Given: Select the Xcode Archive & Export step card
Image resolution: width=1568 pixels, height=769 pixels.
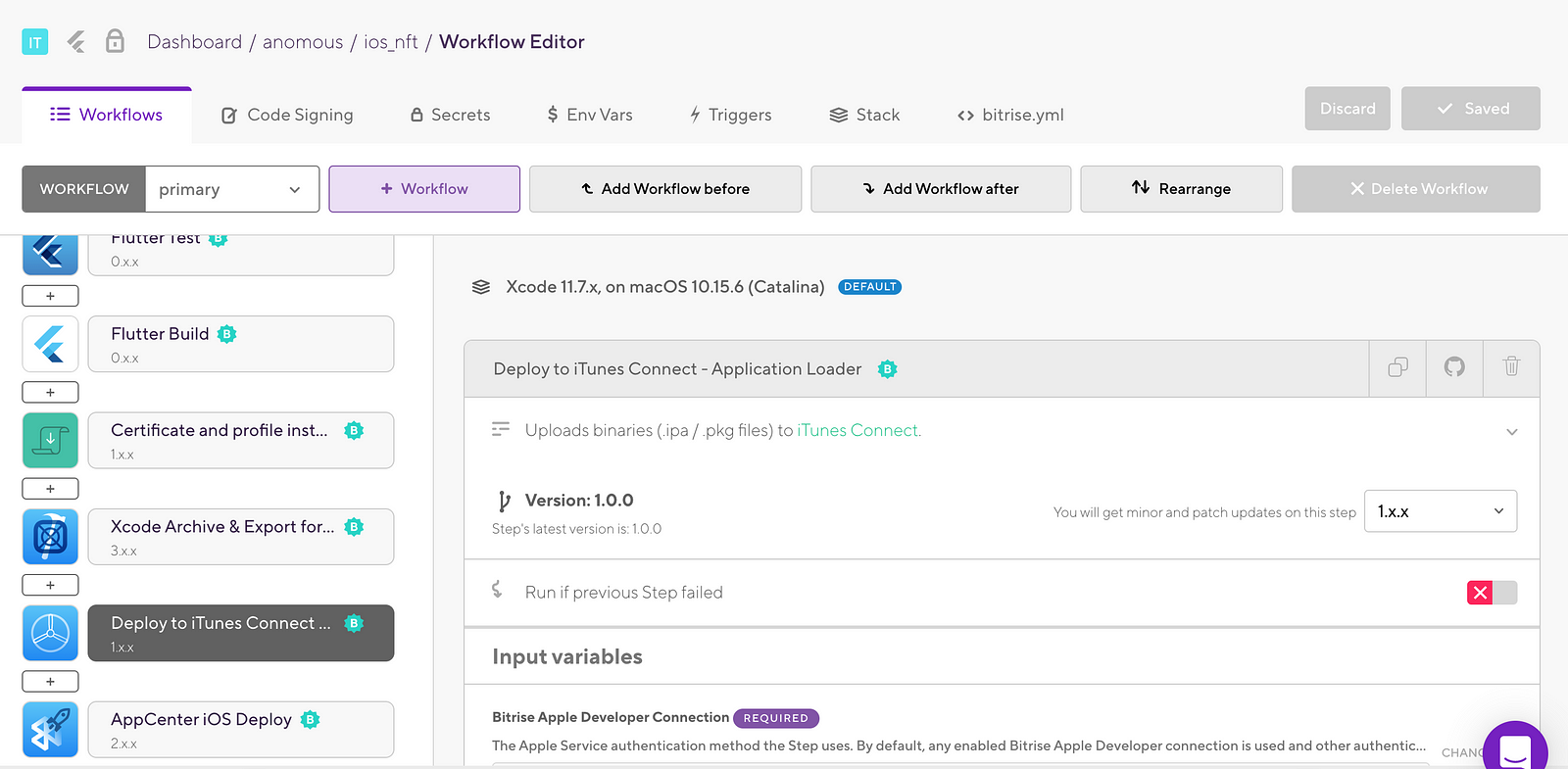Looking at the screenshot, I should coord(241,537).
